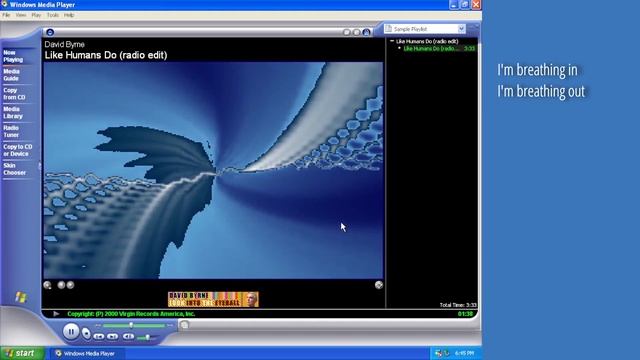Open the Media Guide section
Screen dimensions: 640x360
(x=11, y=75)
